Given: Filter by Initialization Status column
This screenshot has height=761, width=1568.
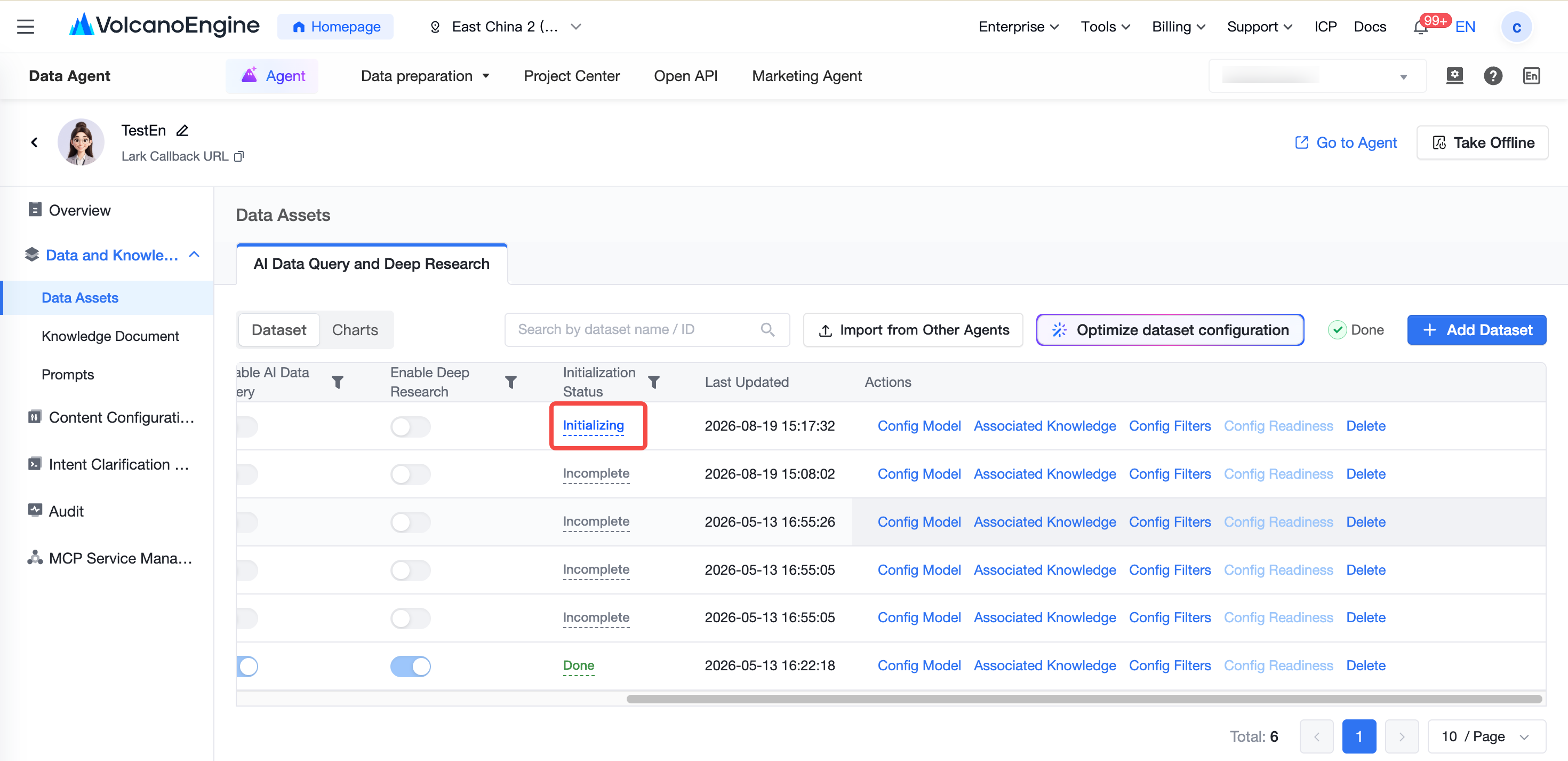Looking at the screenshot, I should click(654, 382).
